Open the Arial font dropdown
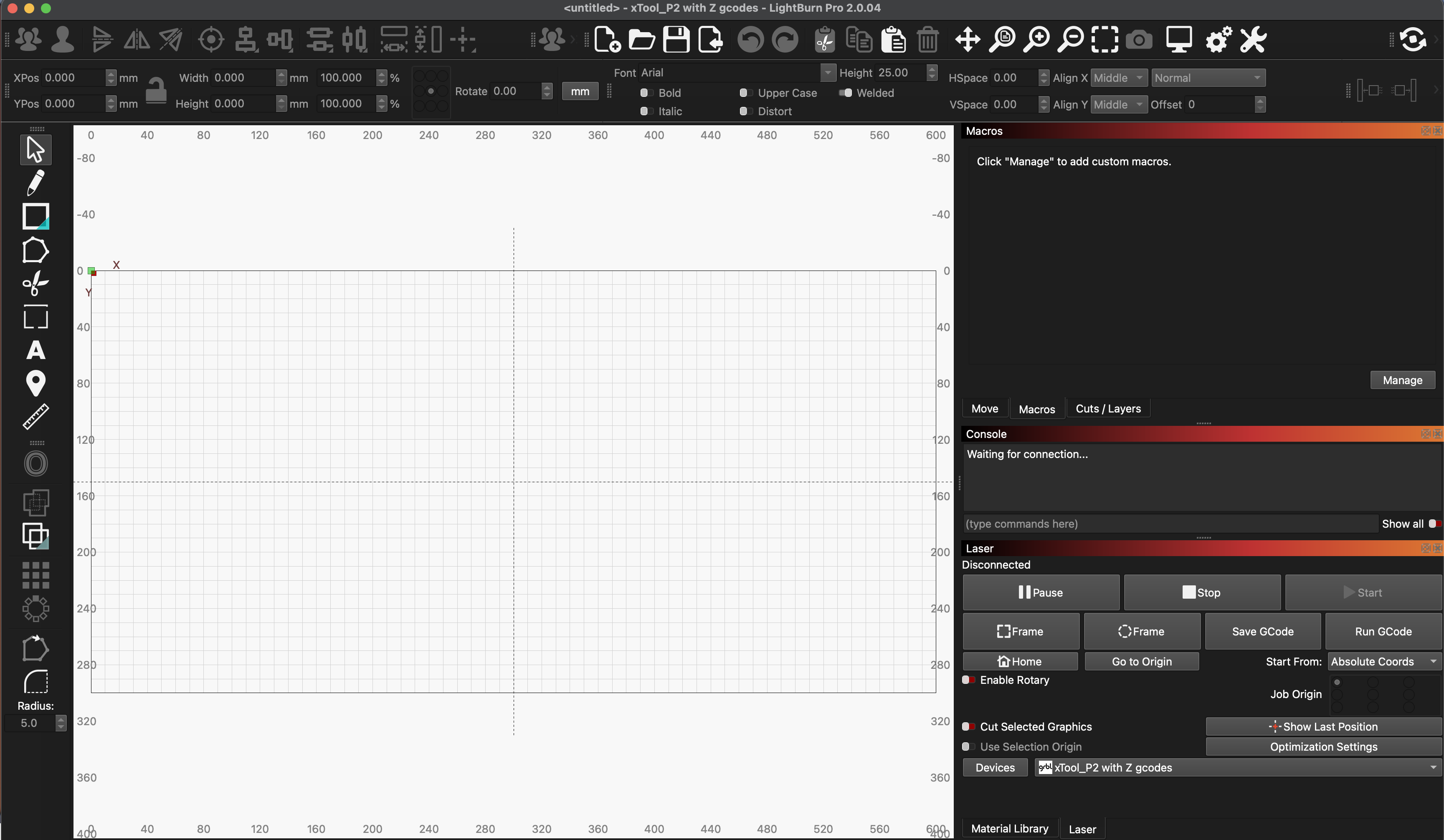Viewport: 1444px width, 840px height. point(827,72)
